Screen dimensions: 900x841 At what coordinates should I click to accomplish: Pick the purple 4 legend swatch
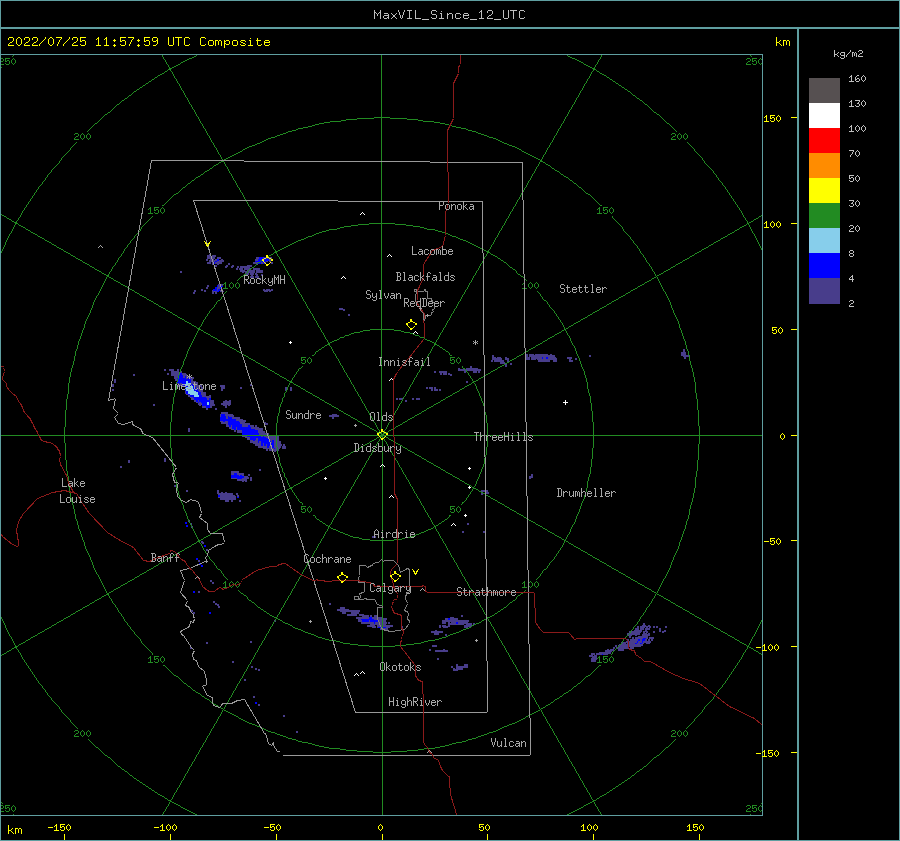(x=824, y=291)
